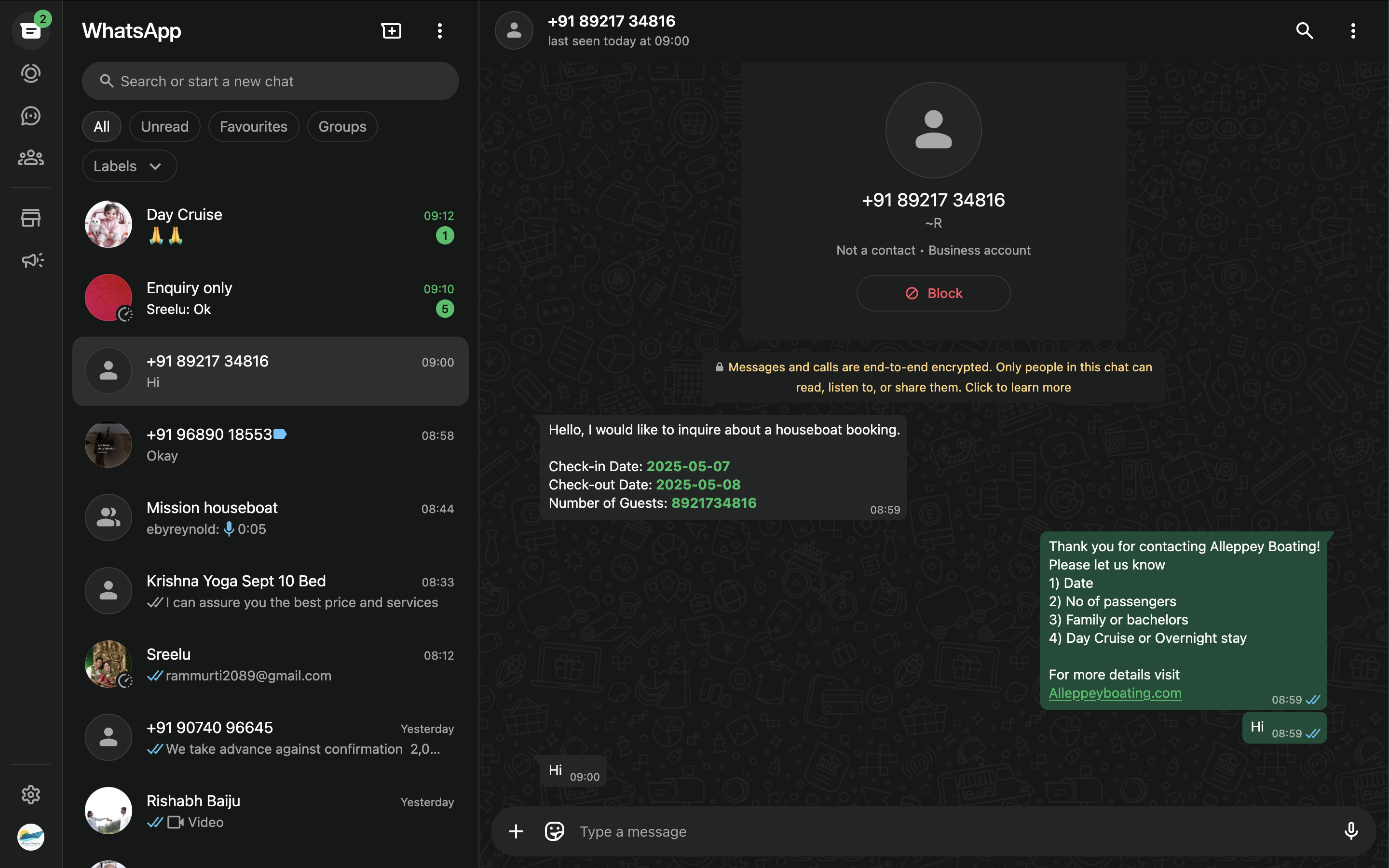Open the attachment plus button

click(516, 831)
